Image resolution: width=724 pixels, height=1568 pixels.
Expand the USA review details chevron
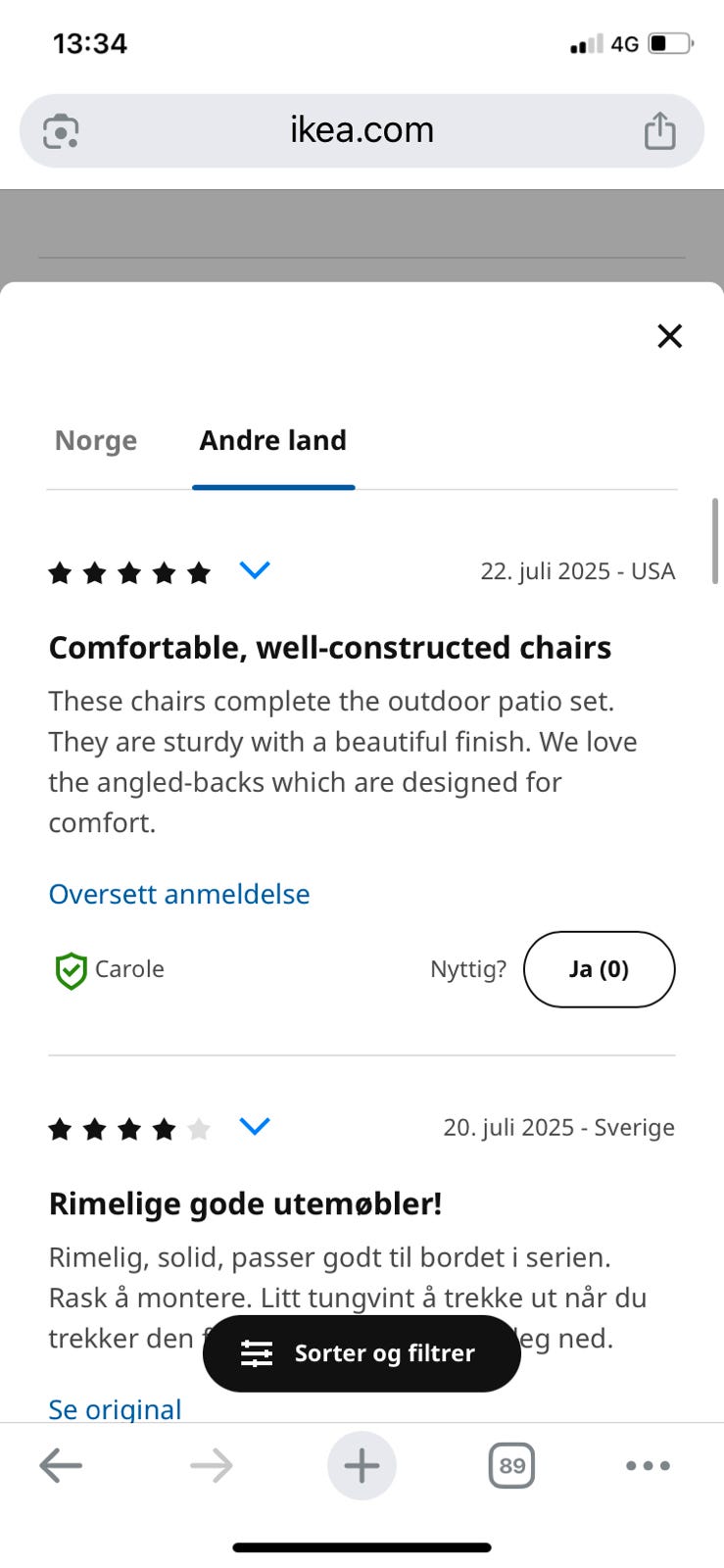coord(254,569)
